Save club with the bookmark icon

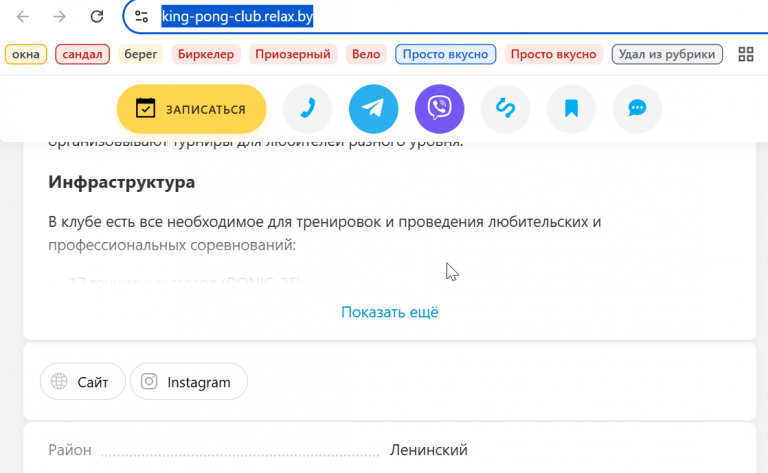[x=571, y=109]
